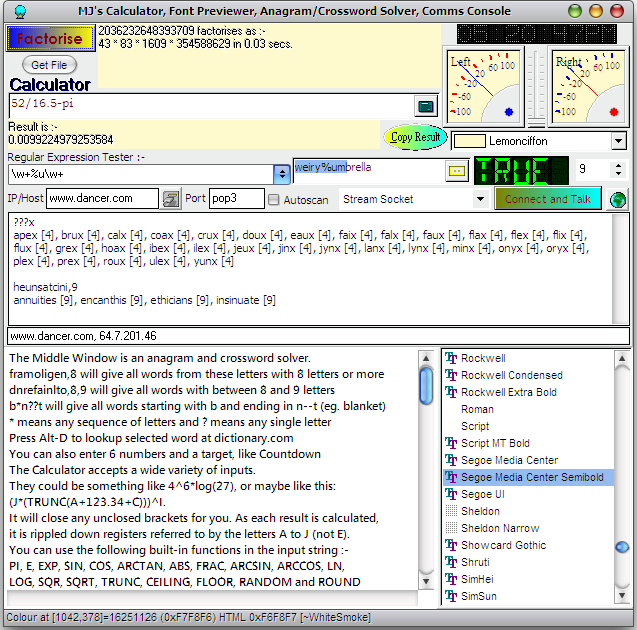The image size is (637, 630).
Task: Increase the number spinner showing 9
Action: [618, 166]
